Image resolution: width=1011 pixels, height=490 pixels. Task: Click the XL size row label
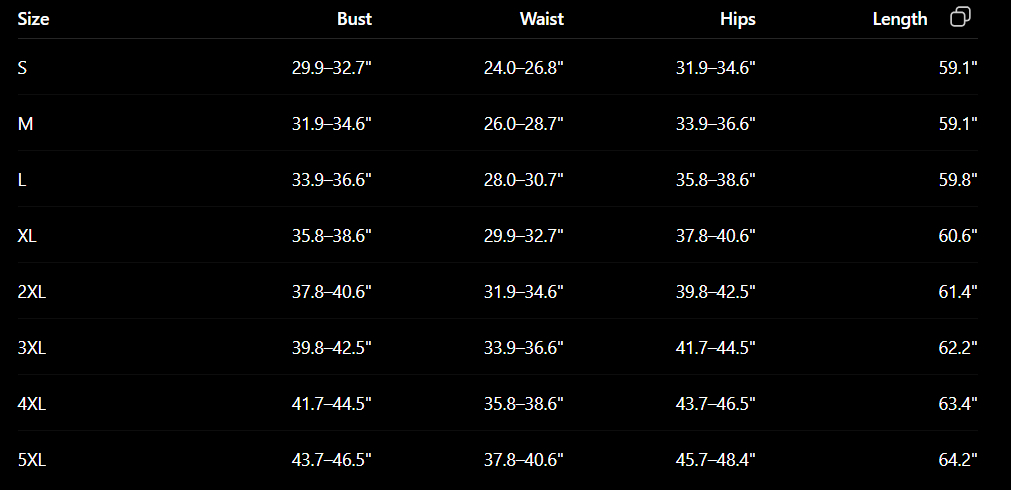pos(27,236)
